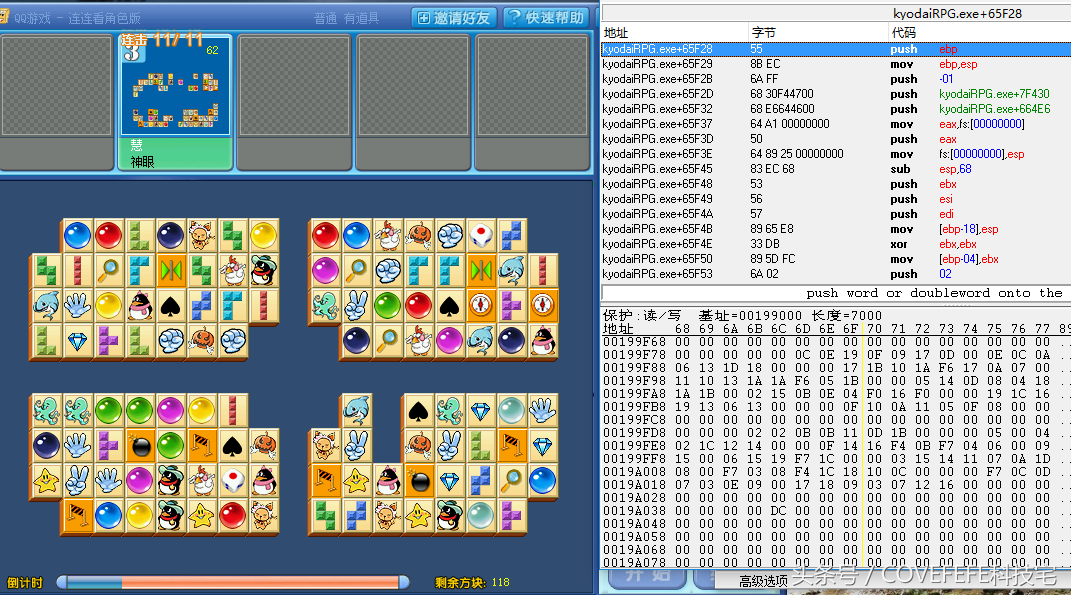Click the countdown timer progress bar
Image resolution: width=1071 pixels, height=595 pixels.
[x=233, y=582]
